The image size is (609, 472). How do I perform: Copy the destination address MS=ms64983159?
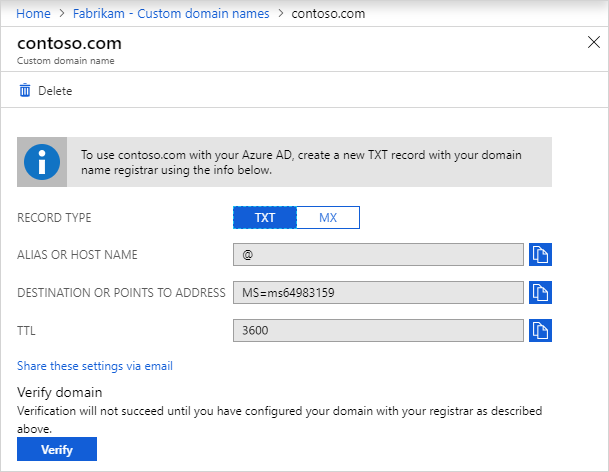(540, 293)
